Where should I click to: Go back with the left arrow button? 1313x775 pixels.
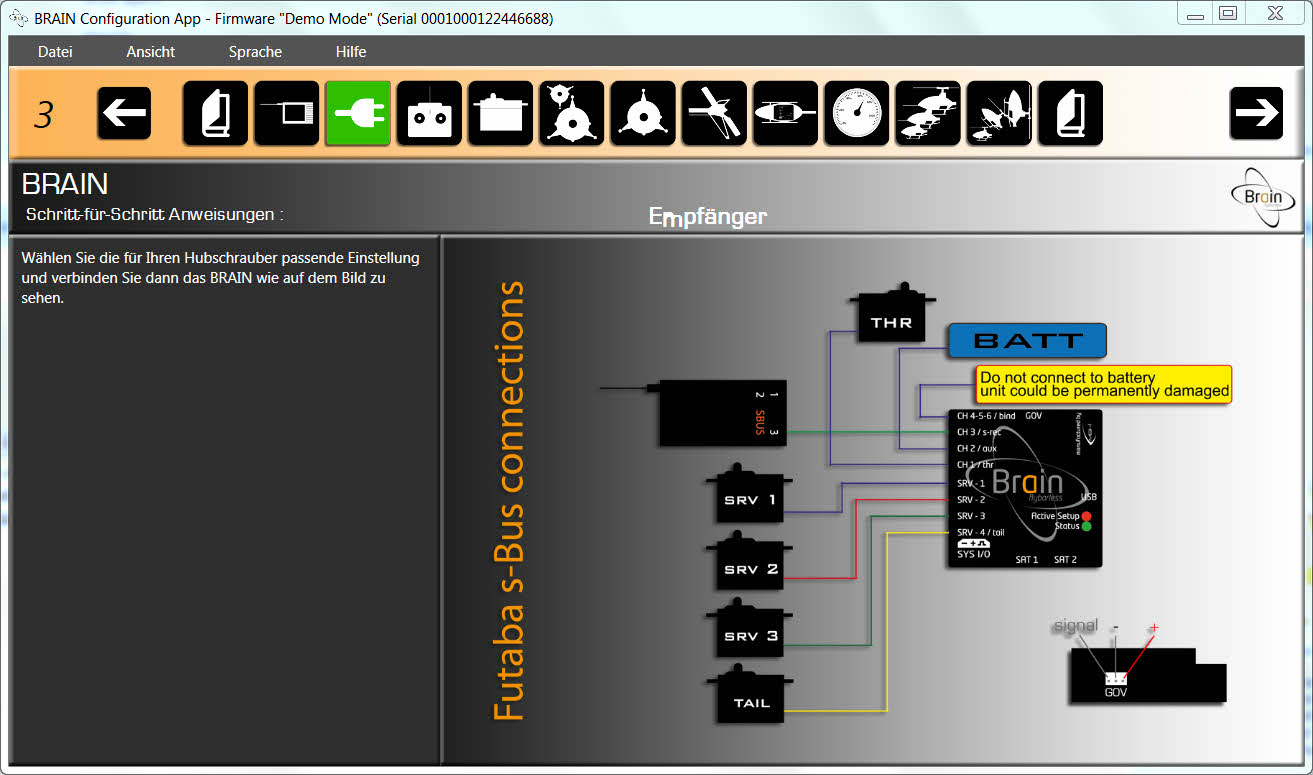click(x=124, y=113)
